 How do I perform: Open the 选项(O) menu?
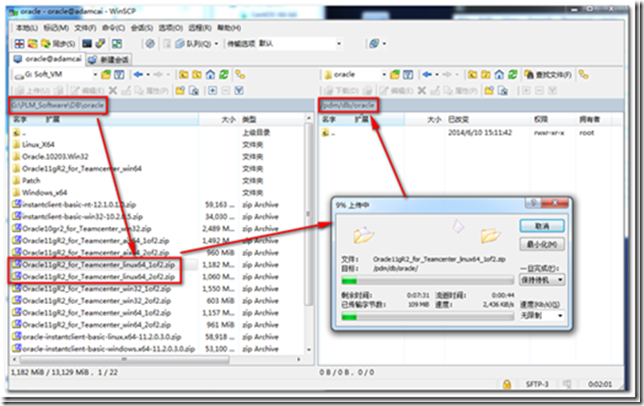[x=170, y=28]
